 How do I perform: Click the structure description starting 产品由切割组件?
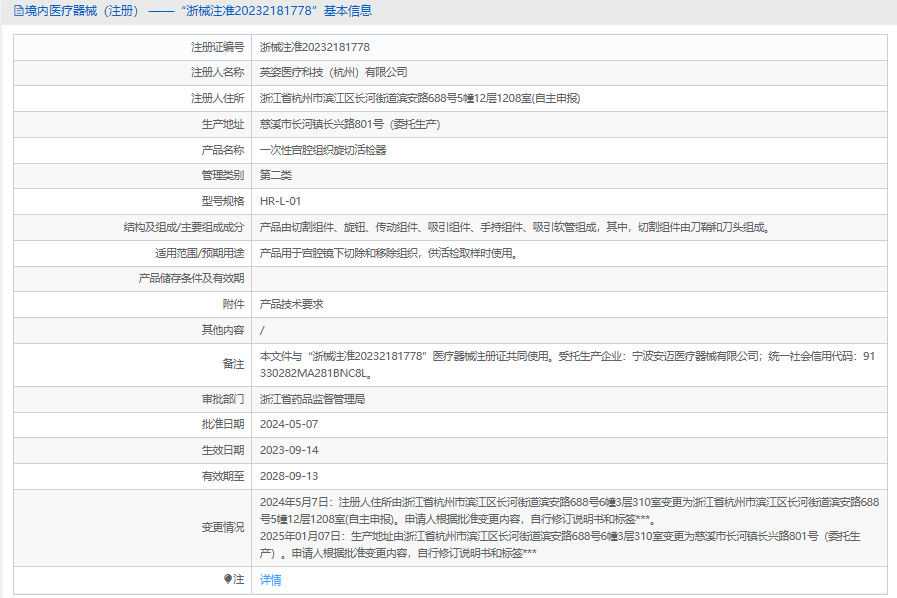(x=515, y=227)
